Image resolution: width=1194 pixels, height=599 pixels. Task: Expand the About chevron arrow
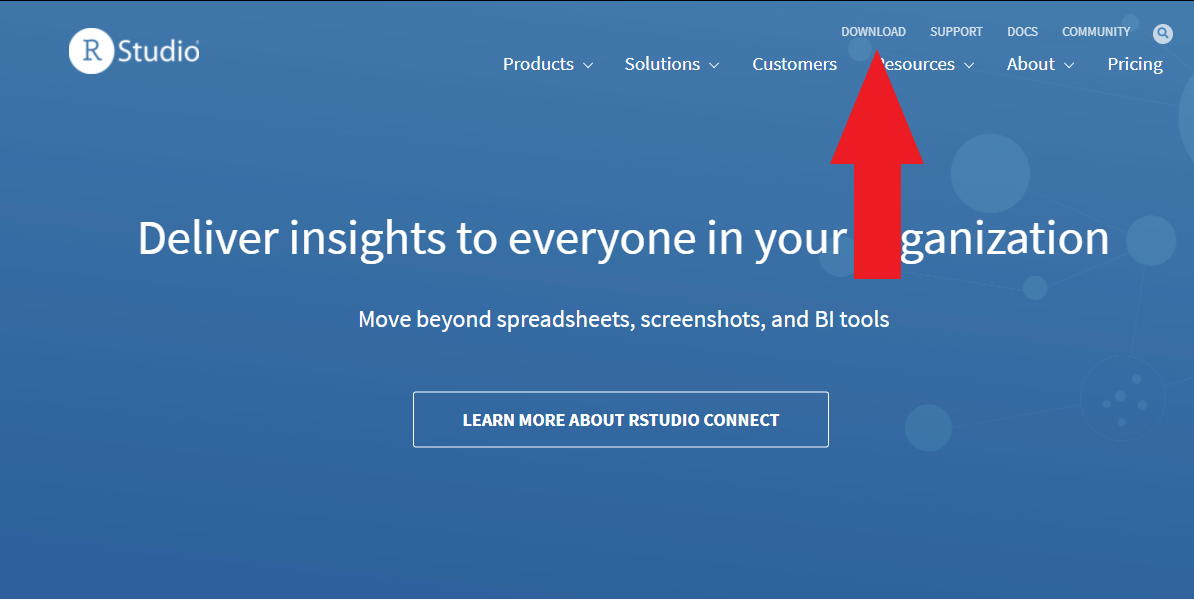click(x=1069, y=65)
